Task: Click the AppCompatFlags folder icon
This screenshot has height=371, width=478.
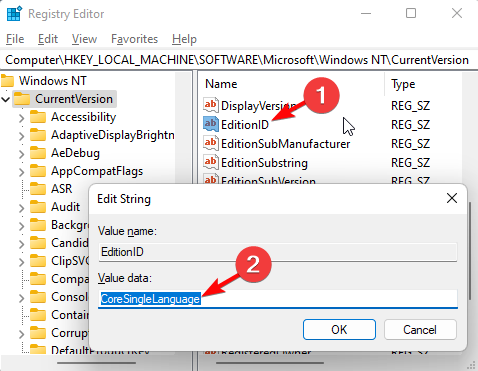Action: tap(38, 171)
